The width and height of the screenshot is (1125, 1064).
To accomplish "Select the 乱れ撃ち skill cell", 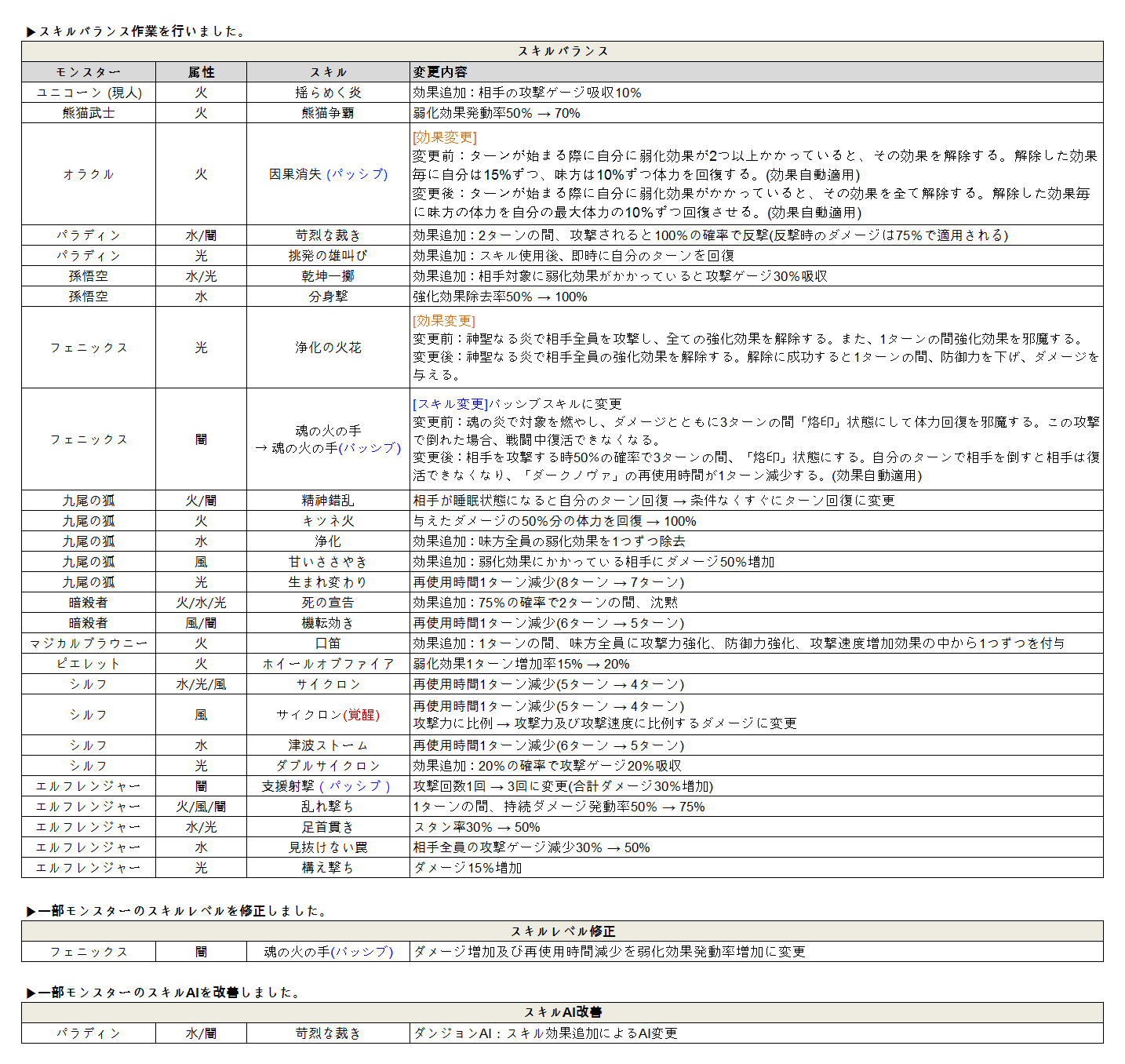I will coord(328,807).
